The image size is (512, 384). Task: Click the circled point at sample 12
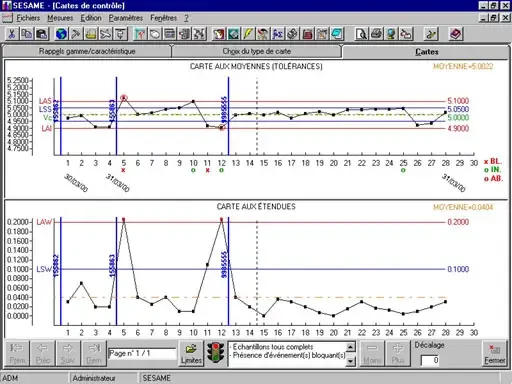(x=222, y=127)
